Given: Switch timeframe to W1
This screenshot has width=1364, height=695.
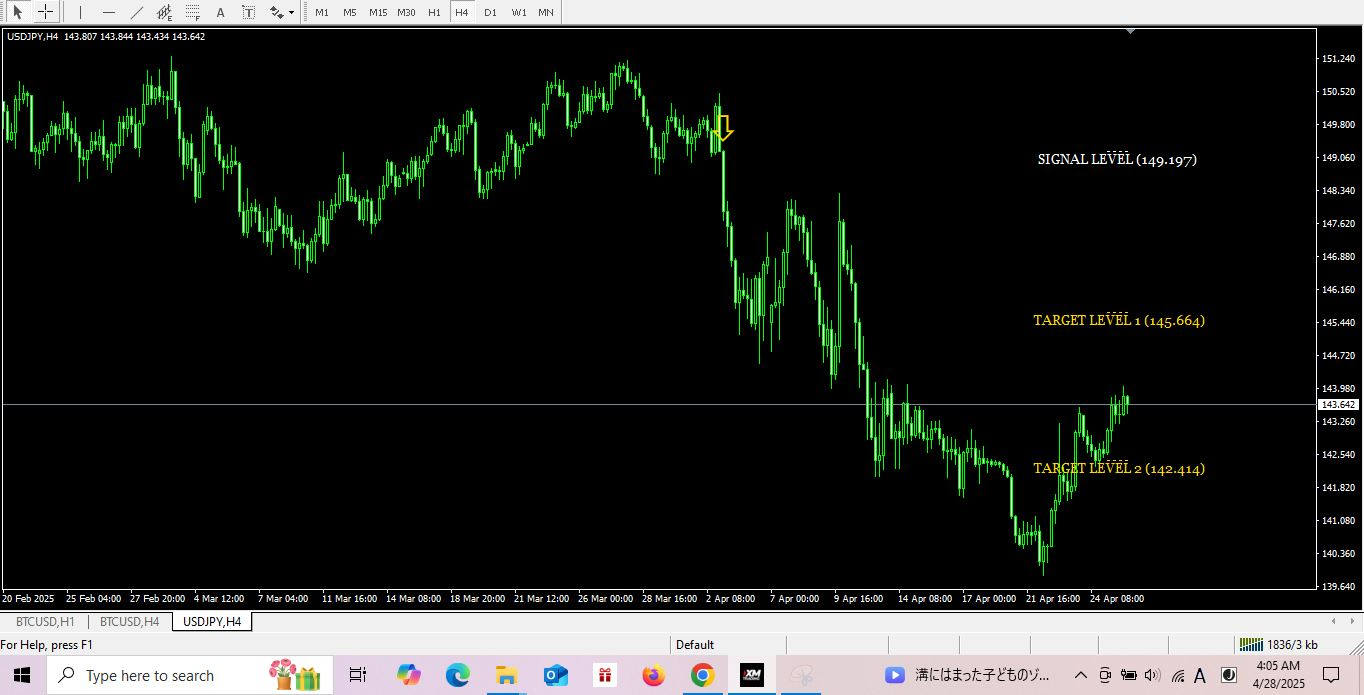Looking at the screenshot, I should point(518,12).
